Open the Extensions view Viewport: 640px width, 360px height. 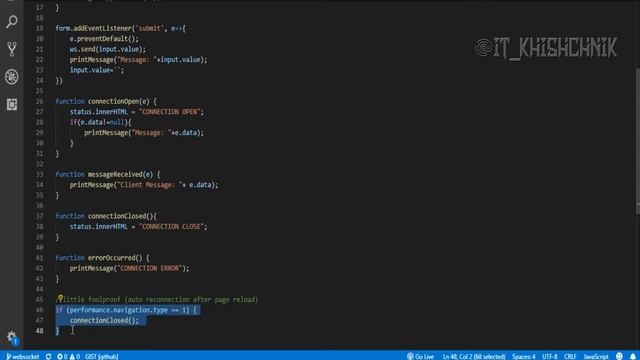[x=11, y=104]
